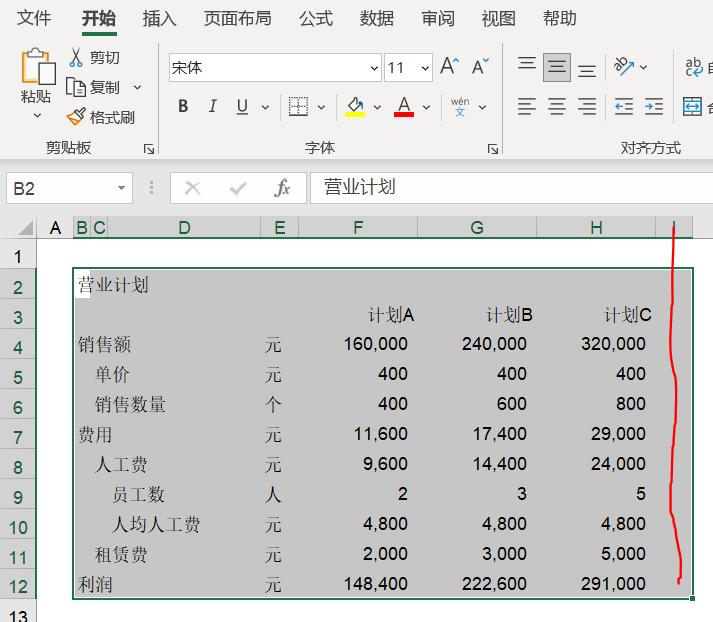Open clipboard pane dialog launcher

pyautogui.click(x=149, y=149)
